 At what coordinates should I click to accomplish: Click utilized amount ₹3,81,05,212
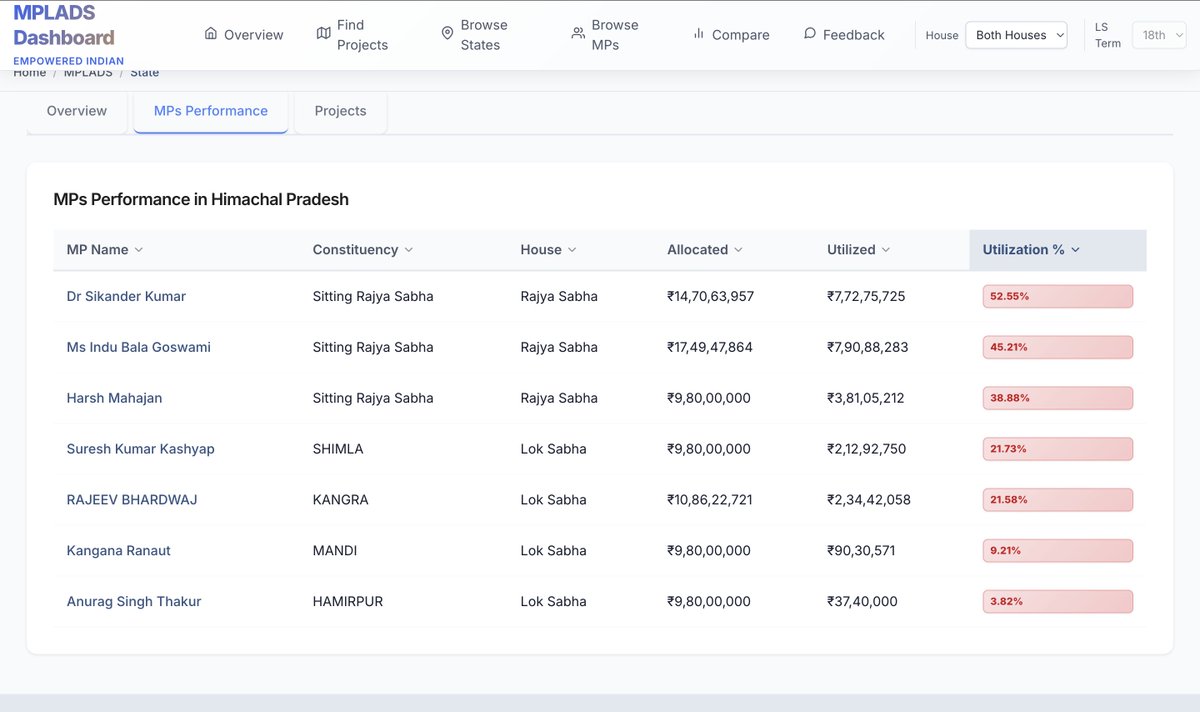[866, 398]
